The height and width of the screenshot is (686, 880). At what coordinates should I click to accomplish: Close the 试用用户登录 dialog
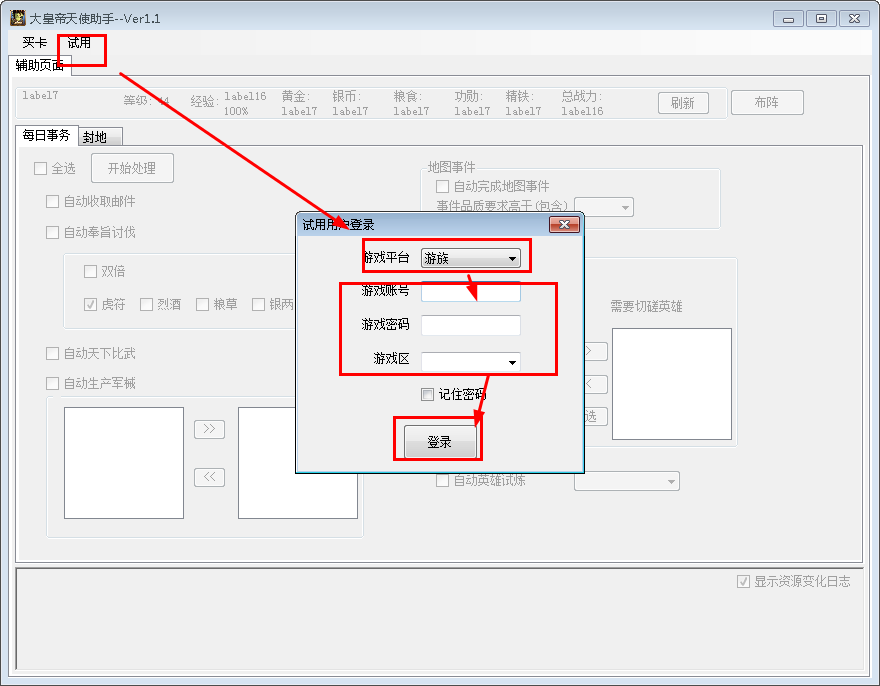(563, 225)
